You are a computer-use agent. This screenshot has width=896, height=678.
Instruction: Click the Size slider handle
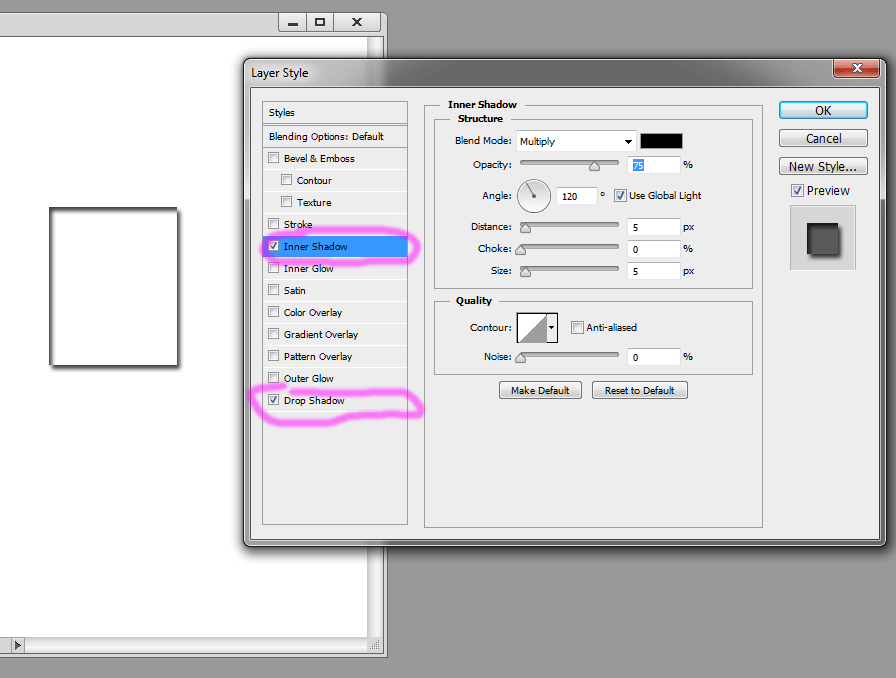click(525, 272)
